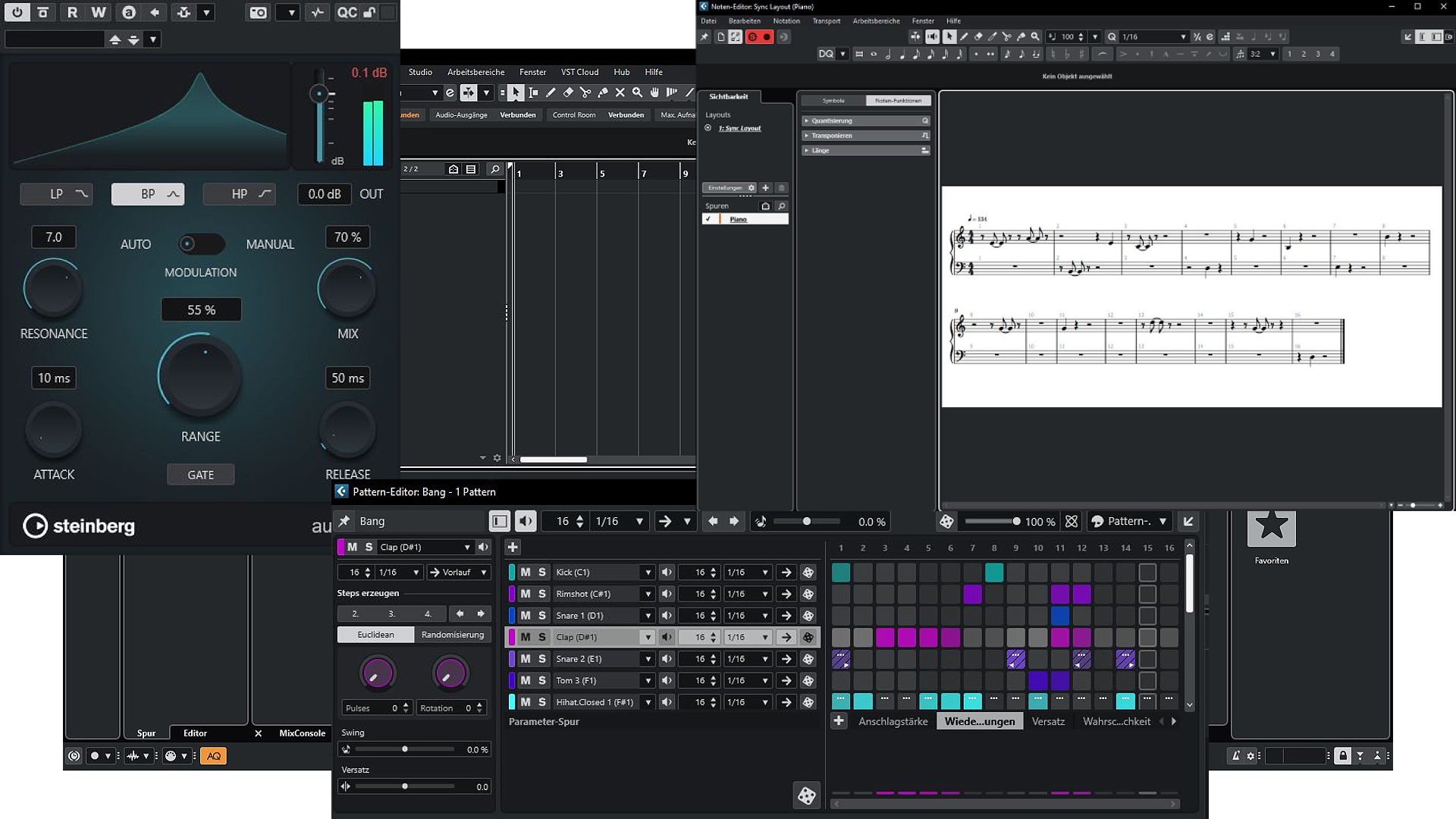Click the star Favoriten icon
The width and height of the screenshot is (1456, 819).
point(1271,526)
